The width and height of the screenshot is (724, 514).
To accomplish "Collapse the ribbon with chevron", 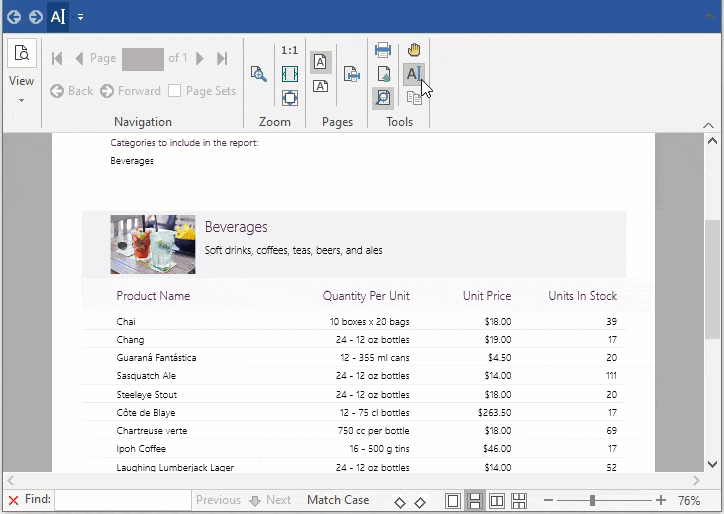I will click(709, 125).
